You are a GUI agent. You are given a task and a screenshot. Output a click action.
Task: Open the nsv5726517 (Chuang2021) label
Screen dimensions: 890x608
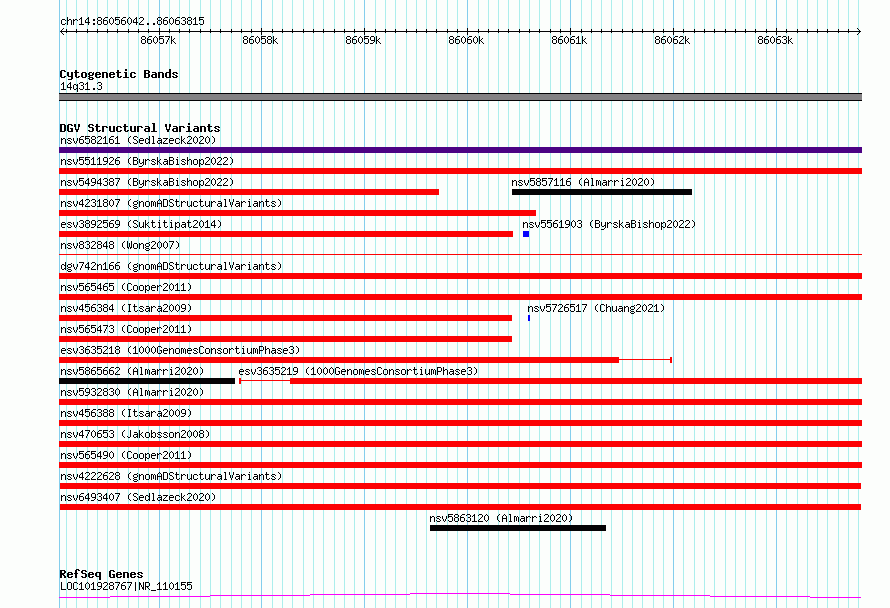[x=596, y=308]
